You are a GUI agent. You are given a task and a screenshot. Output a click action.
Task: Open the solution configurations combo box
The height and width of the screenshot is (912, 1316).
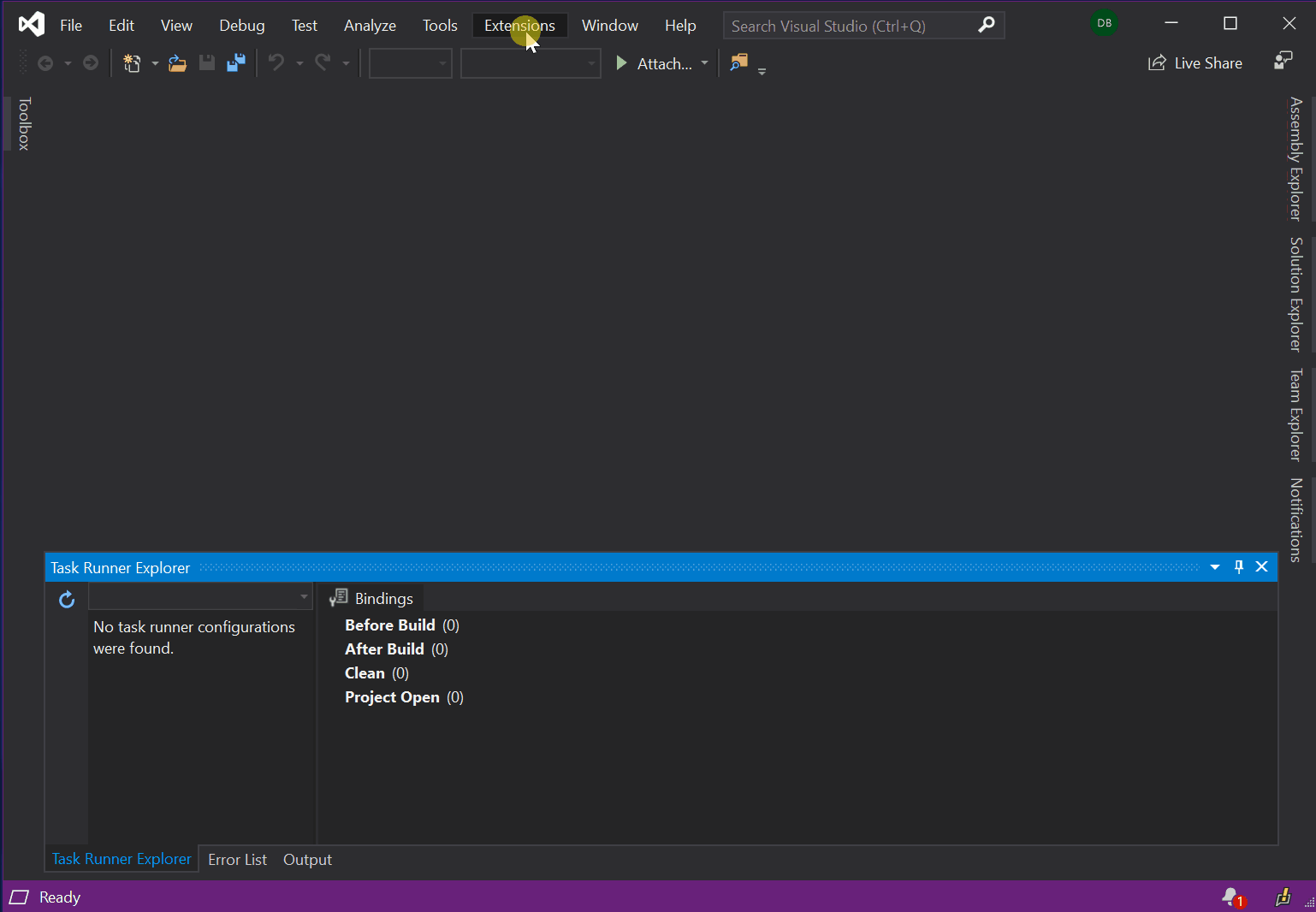[x=411, y=63]
